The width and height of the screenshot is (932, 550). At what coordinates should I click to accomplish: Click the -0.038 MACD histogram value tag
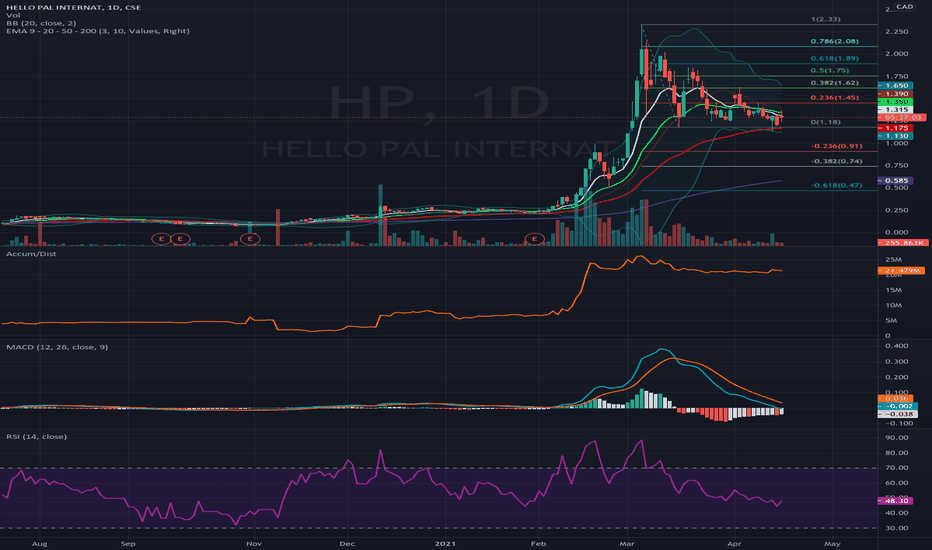tap(898, 414)
